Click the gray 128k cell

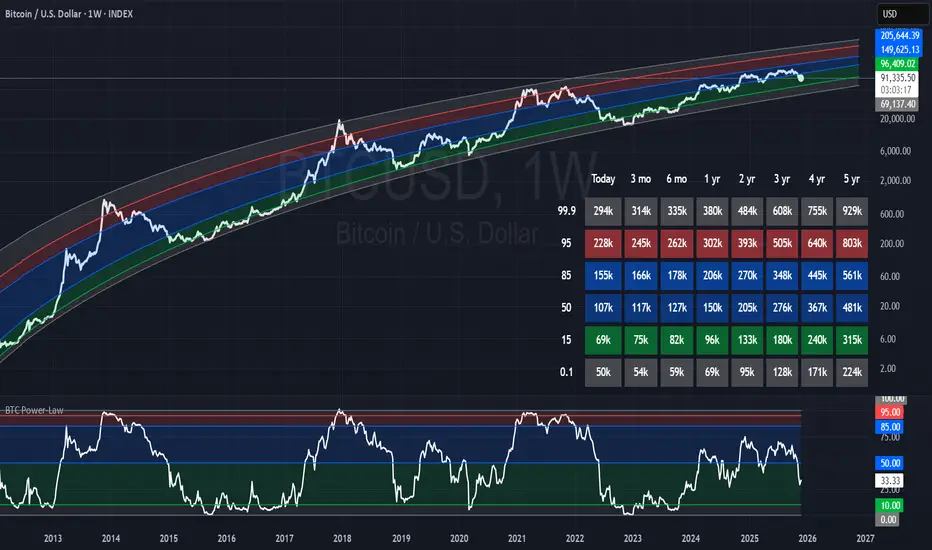click(x=782, y=372)
